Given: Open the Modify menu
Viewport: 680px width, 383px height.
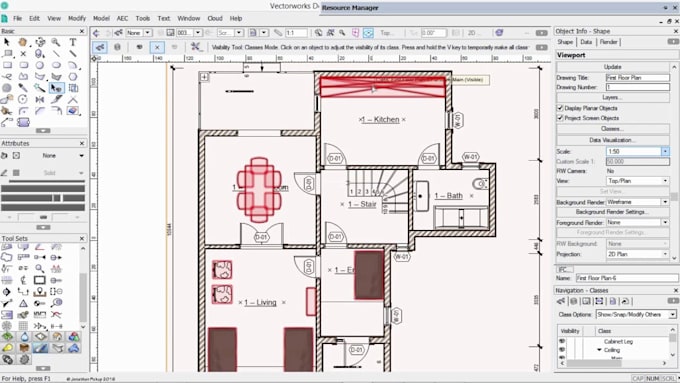Looking at the screenshot, I should tap(77, 18).
